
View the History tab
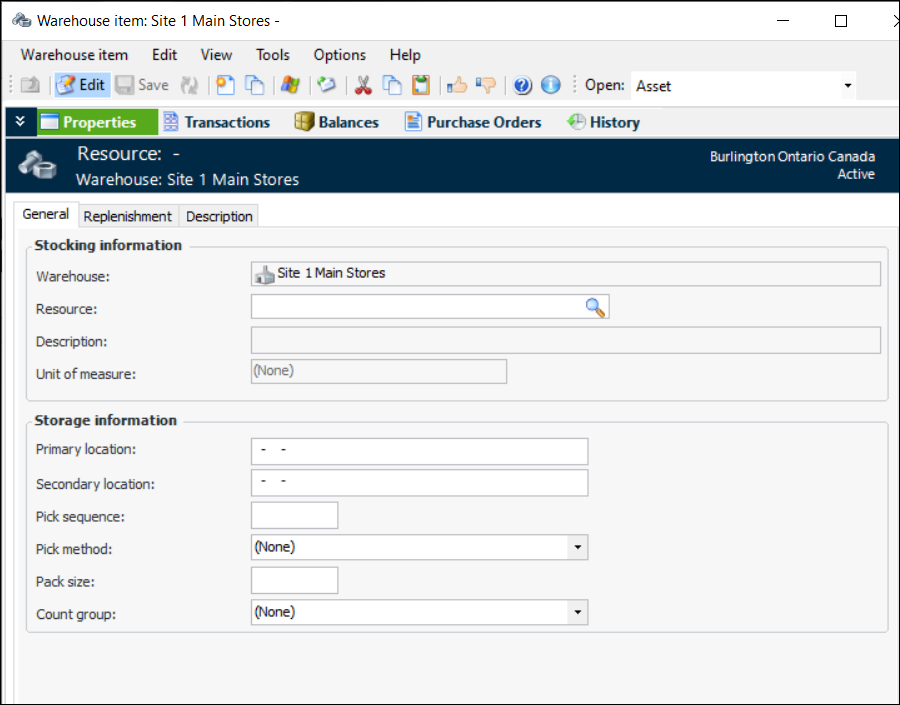(603, 122)
